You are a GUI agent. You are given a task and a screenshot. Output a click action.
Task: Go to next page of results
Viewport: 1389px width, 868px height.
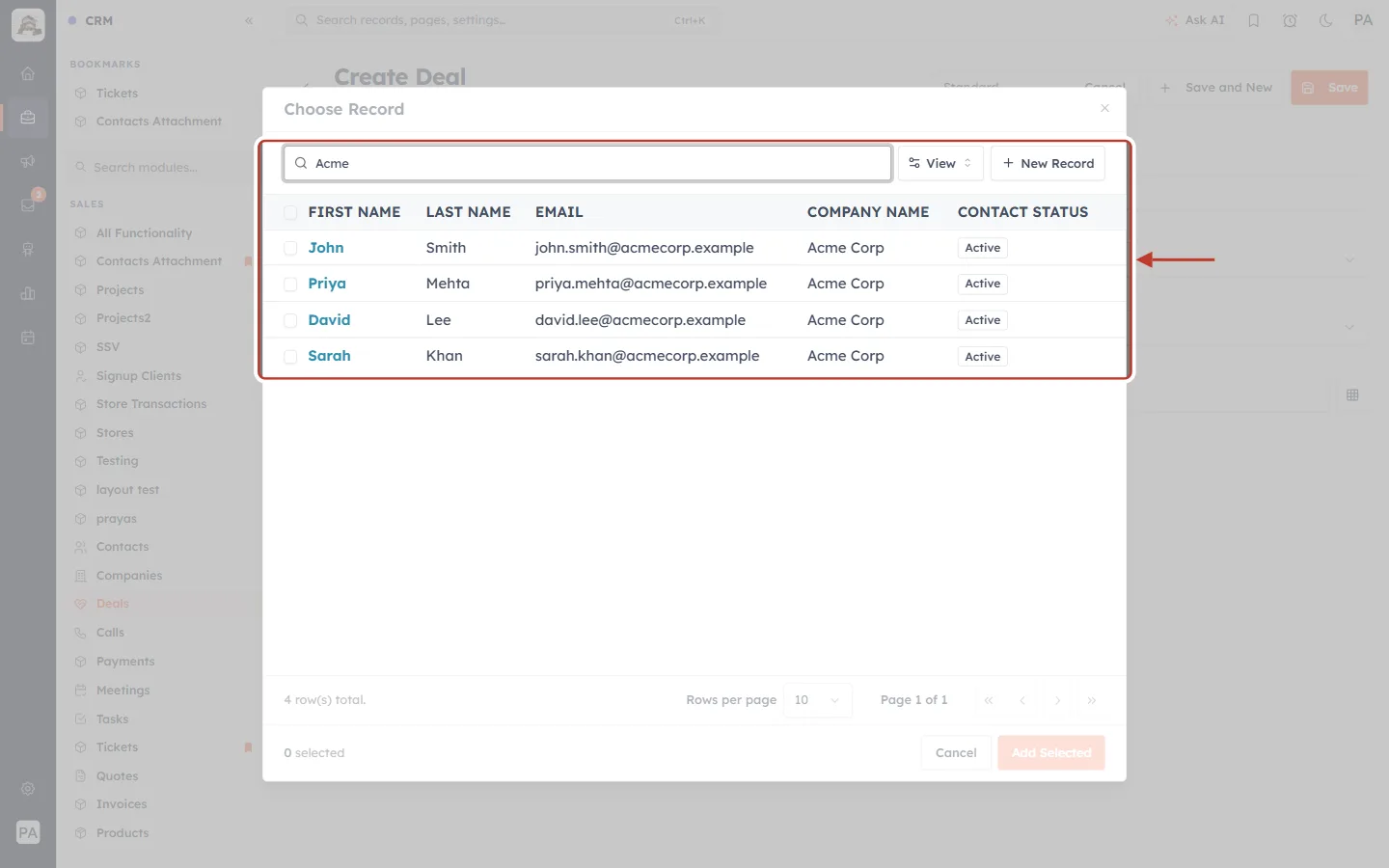(x=1057, y=700)
